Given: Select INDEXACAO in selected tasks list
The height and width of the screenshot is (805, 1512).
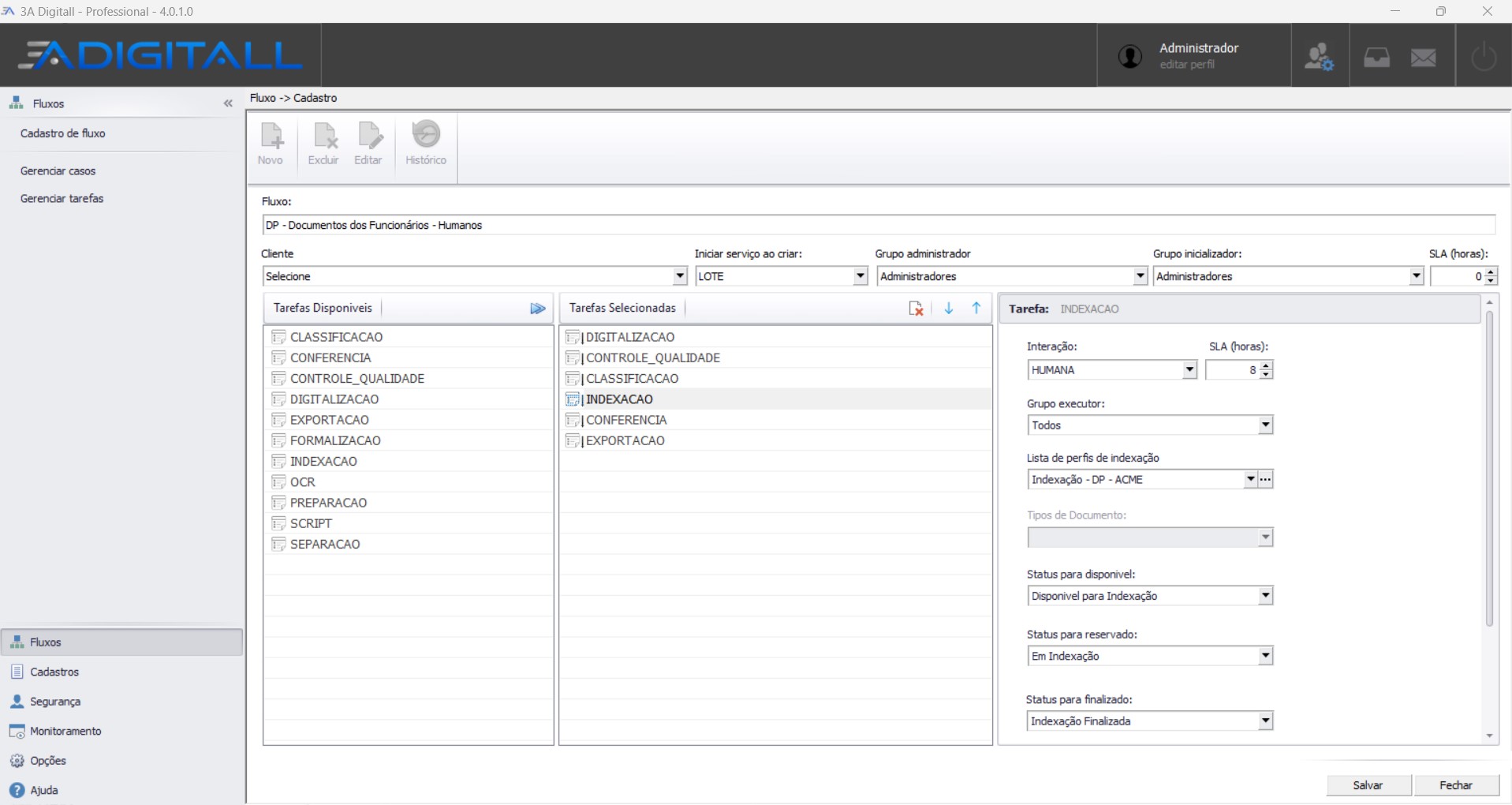Looking at the screenshot, I should (776, 399).
